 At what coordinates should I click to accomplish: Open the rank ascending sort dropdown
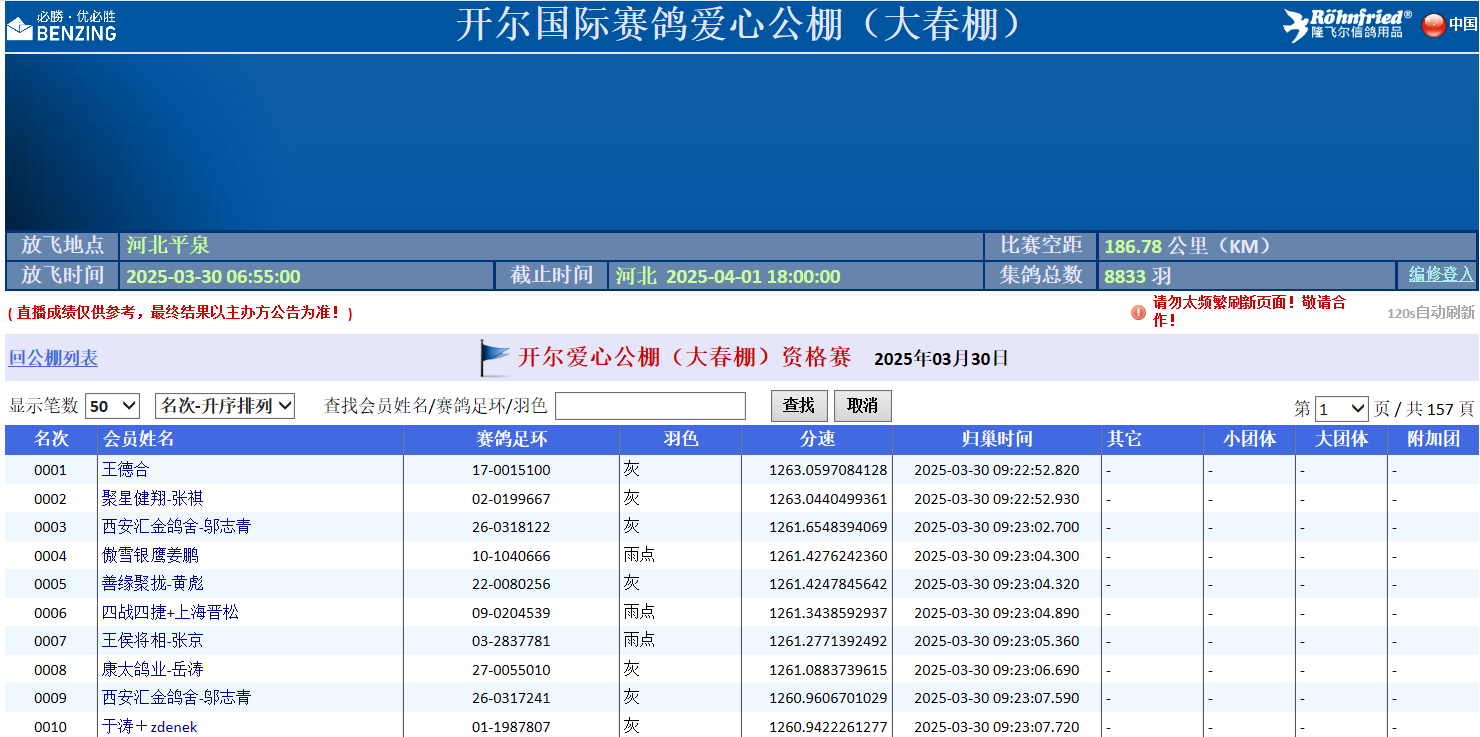(225, 406)
